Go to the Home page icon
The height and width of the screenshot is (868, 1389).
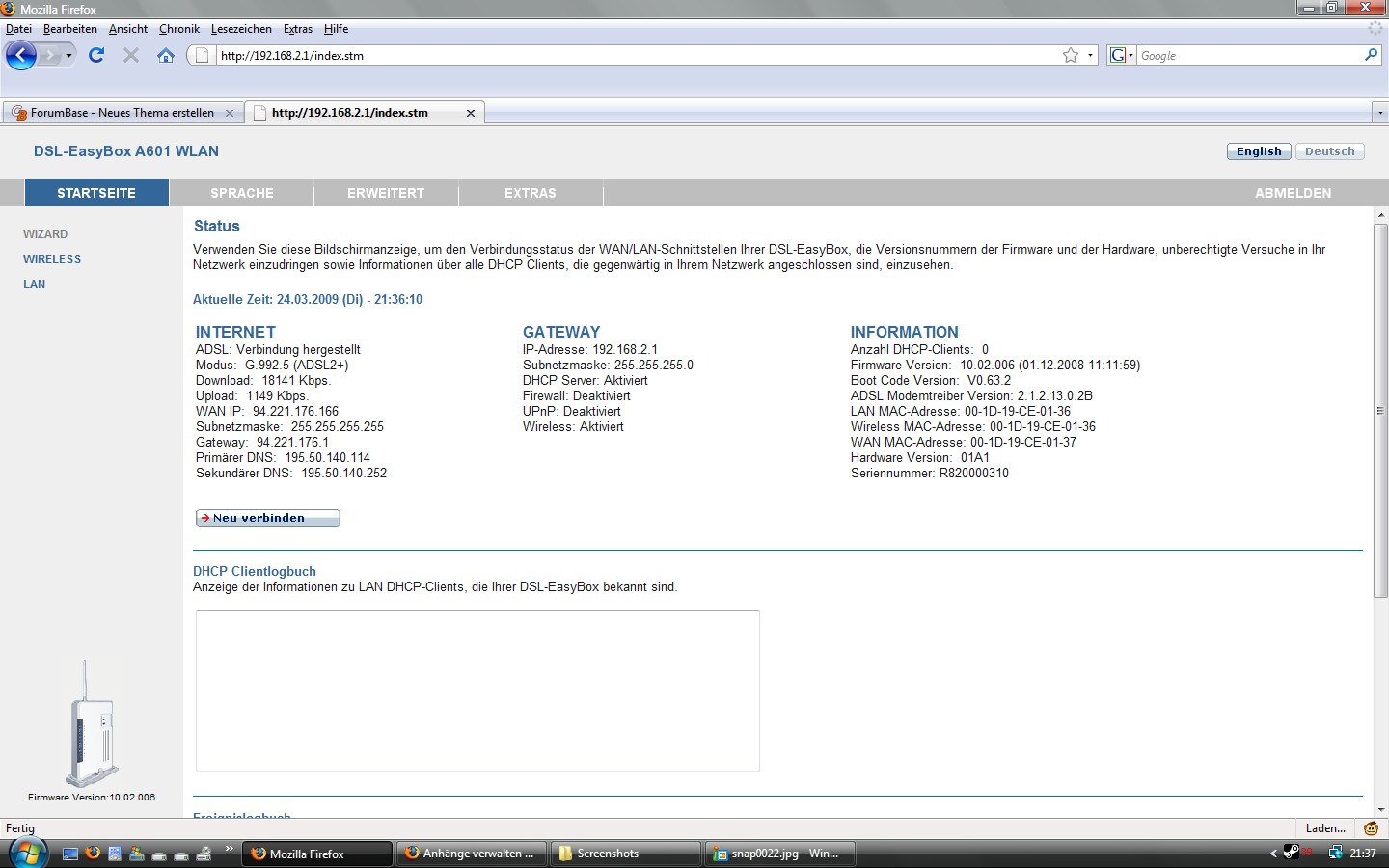(x=166, y=55)
